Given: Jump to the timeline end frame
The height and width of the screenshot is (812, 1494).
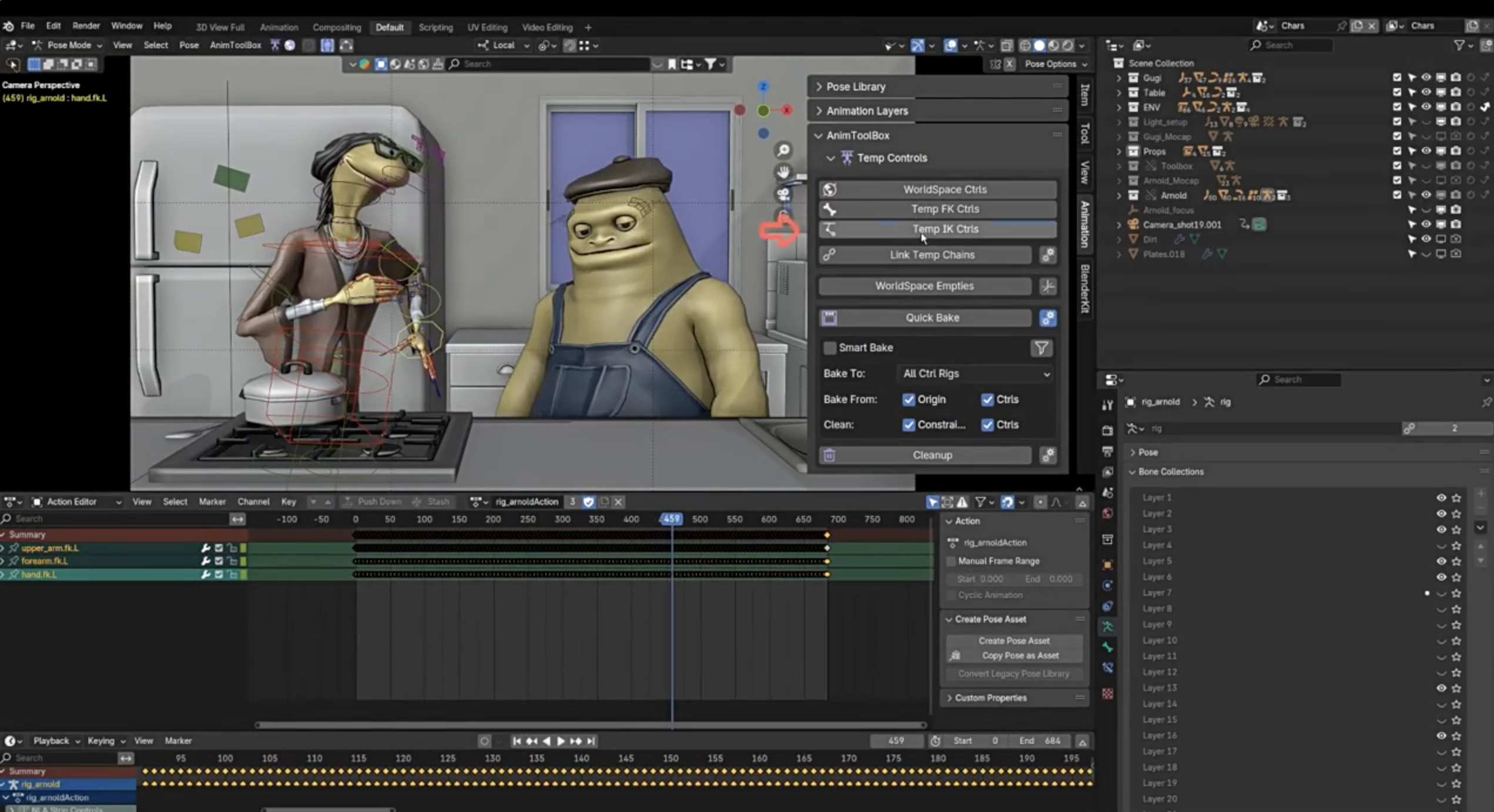Looking at the screenshot, I should click(x=591, y=741).
